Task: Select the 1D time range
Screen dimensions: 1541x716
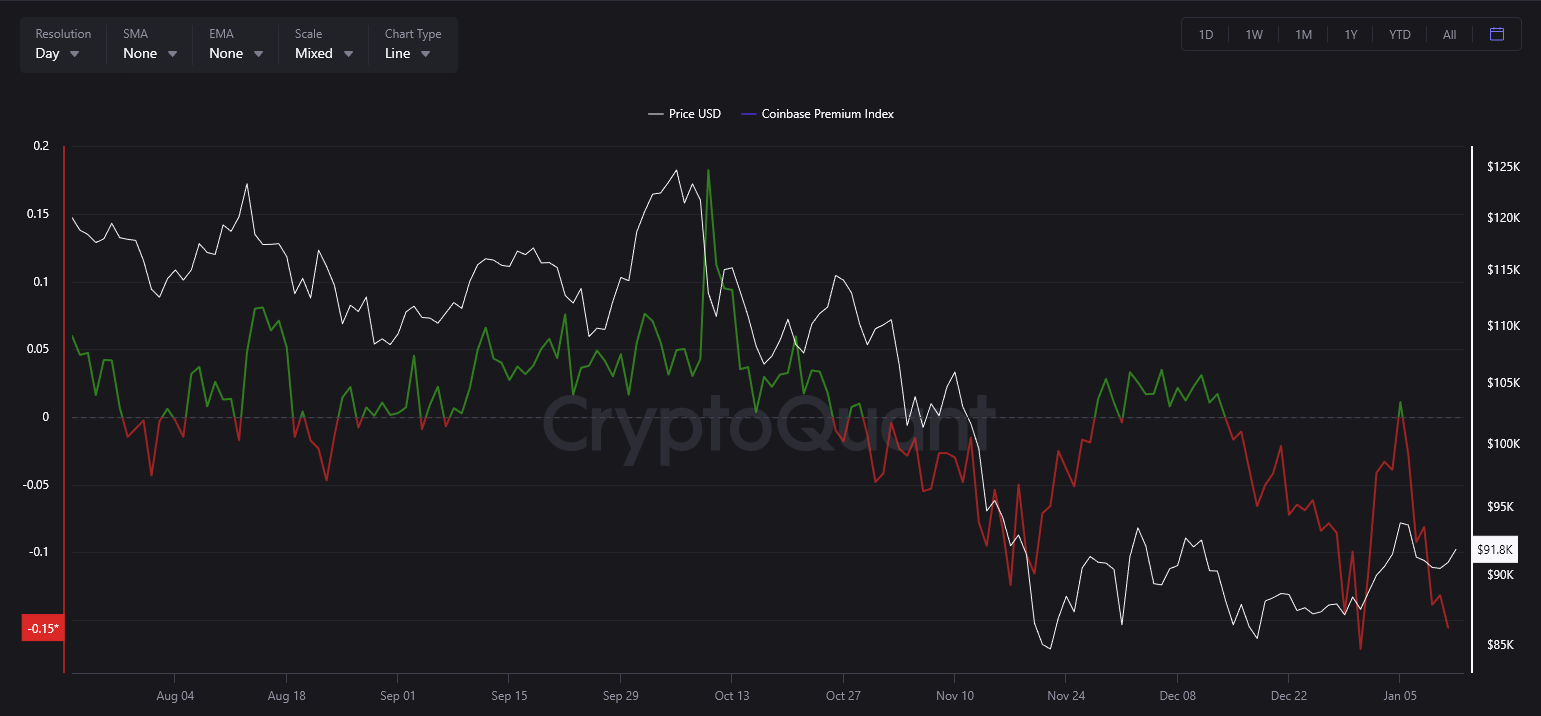Action: tap(1206, 35)
